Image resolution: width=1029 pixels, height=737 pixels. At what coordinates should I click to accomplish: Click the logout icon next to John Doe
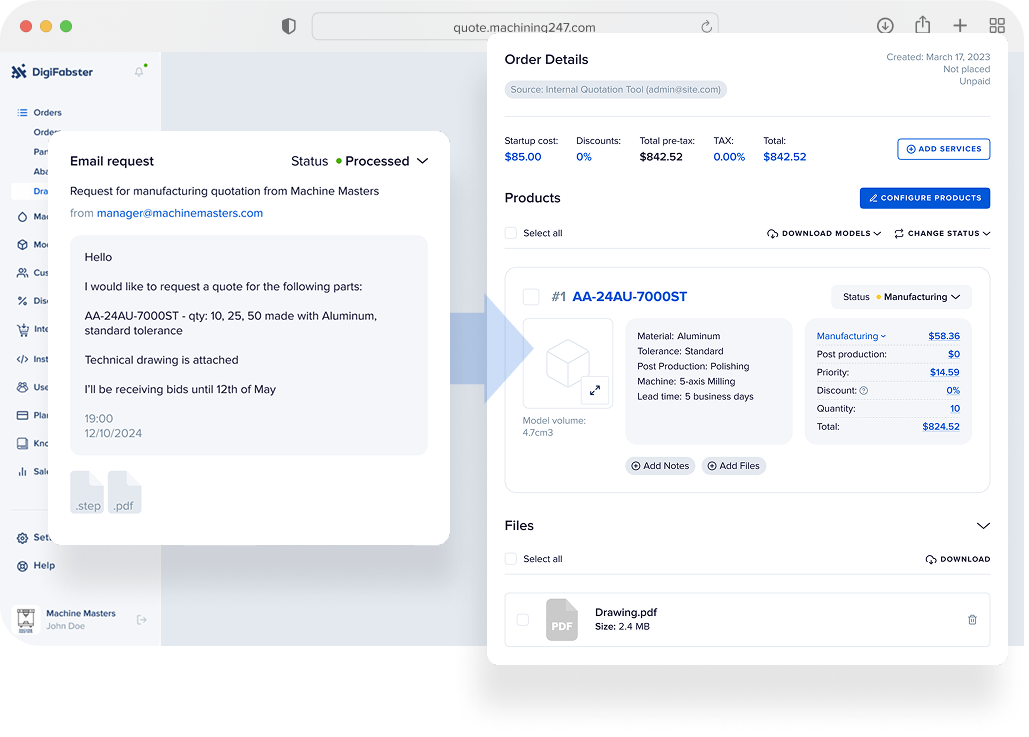(x=141, y=620)
